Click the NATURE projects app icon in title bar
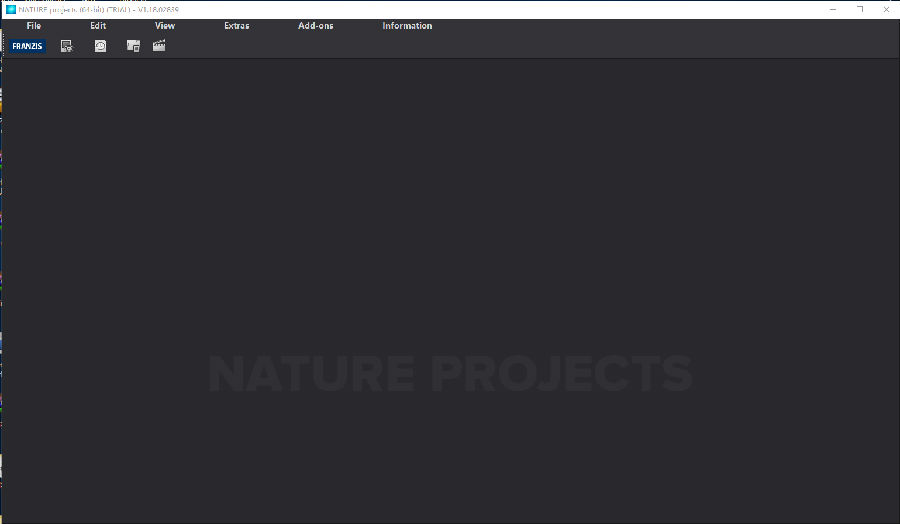Screen dimensions: 900x524 pos(11,9)
